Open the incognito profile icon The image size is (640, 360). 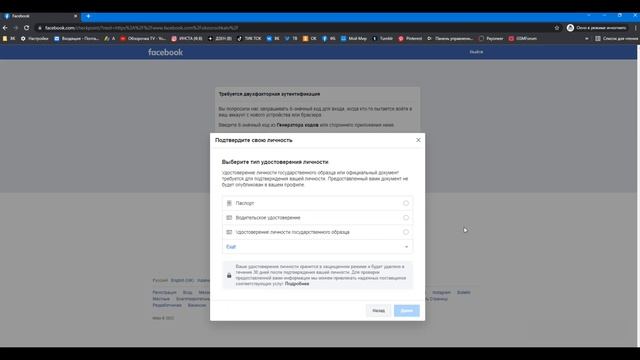[570, 28]
